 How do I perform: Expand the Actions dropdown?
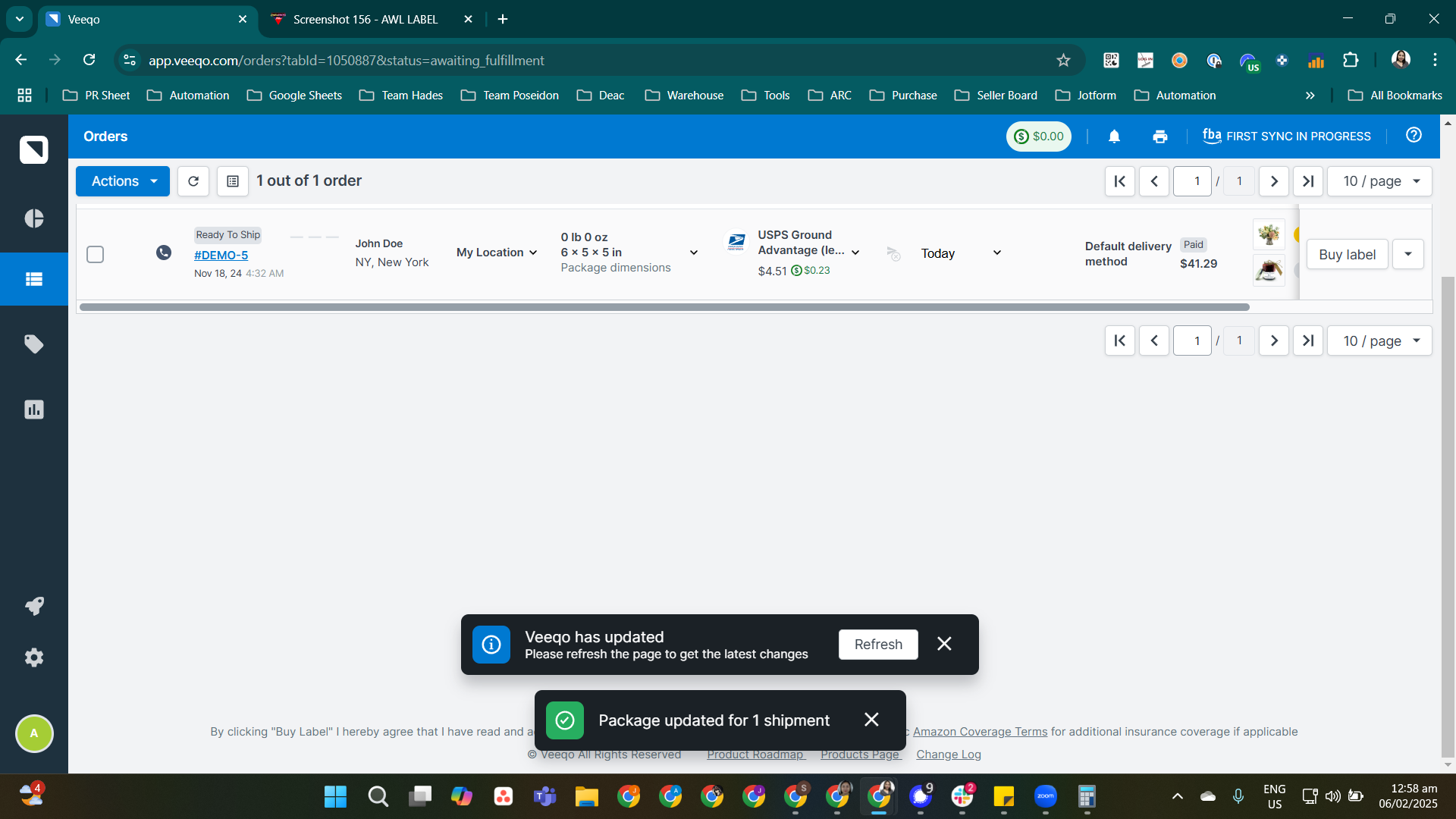pos(123,181)
